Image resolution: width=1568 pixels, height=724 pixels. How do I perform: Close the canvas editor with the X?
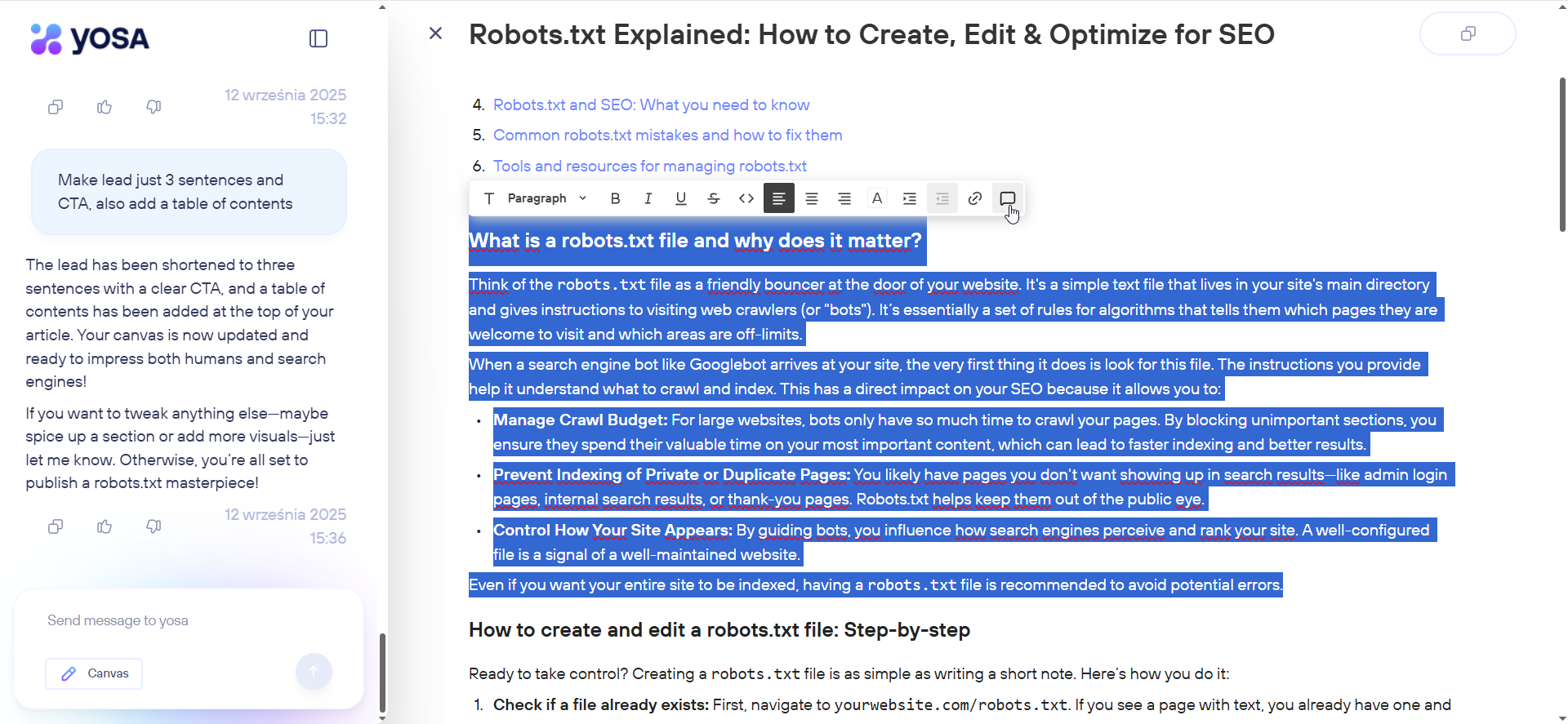pyautogui.click(x=436, y=33)
